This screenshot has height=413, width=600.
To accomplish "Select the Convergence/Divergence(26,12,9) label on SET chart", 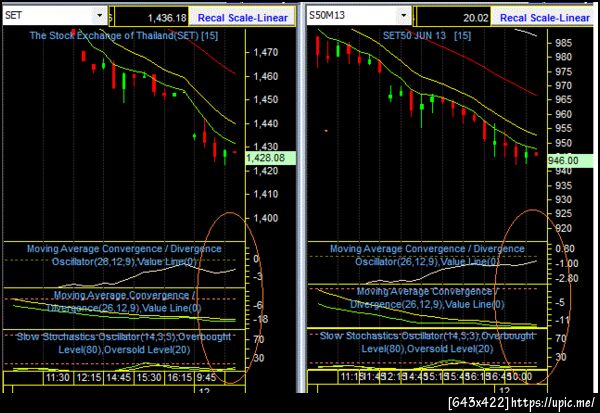I will (x=124, y=302).
